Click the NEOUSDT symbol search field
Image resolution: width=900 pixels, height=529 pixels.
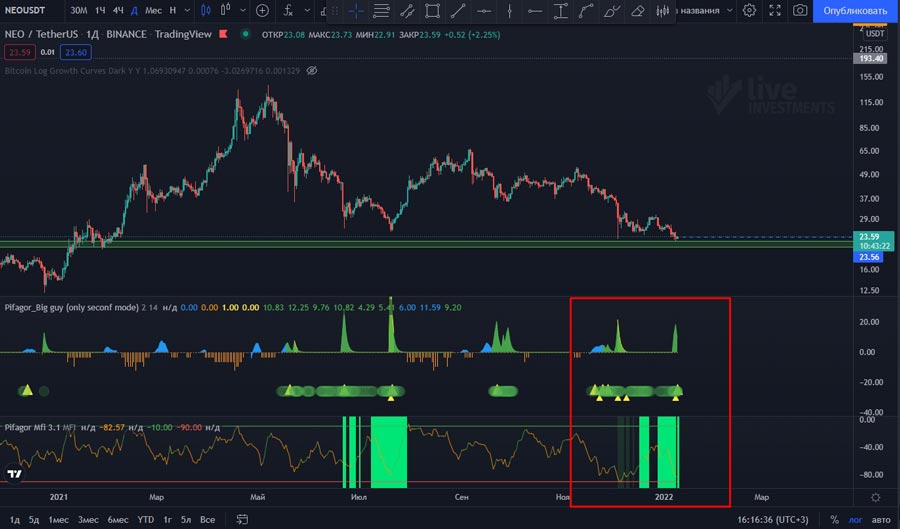click(28, 11)
